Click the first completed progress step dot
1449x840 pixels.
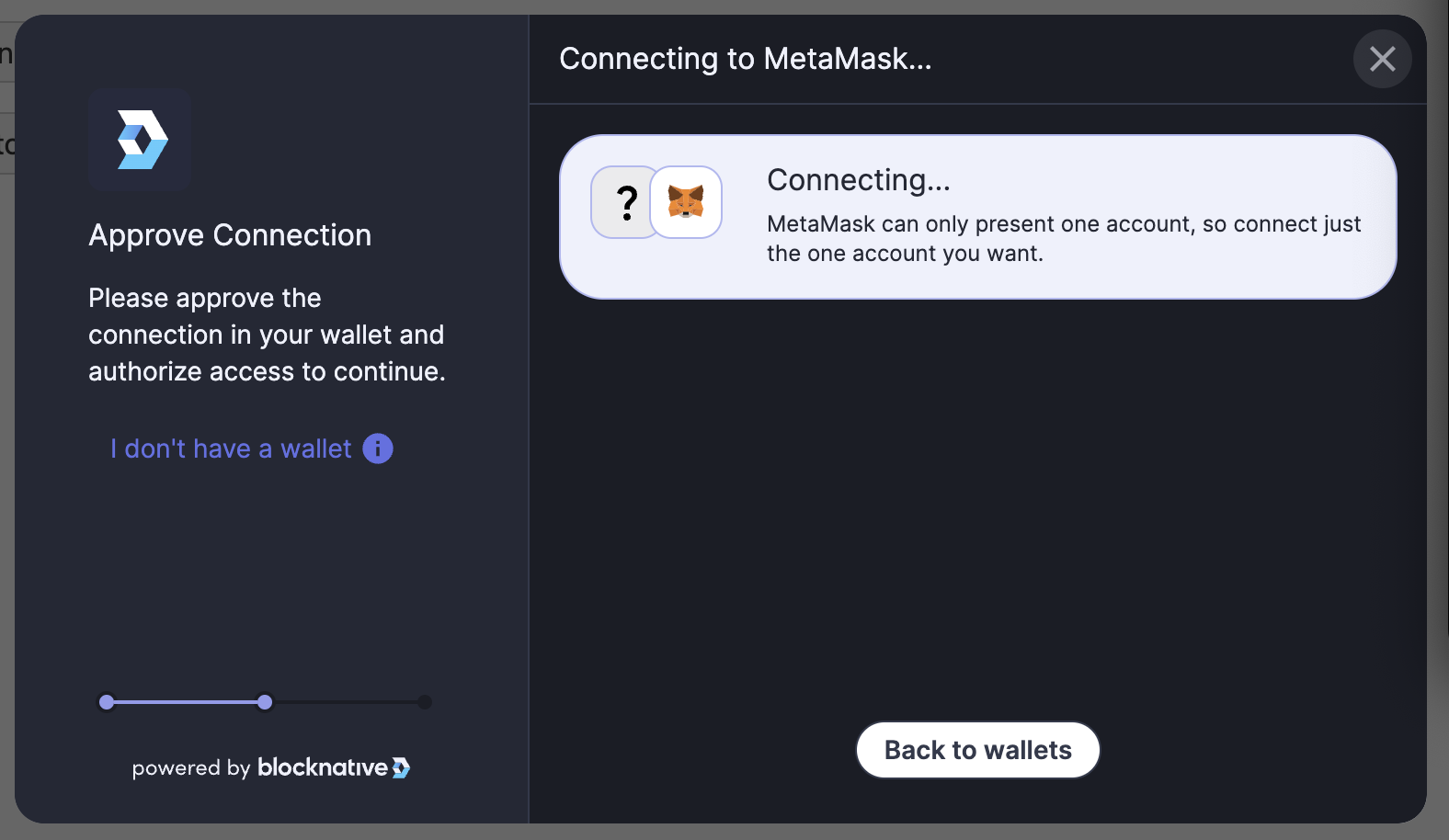(x=107, y=702)
